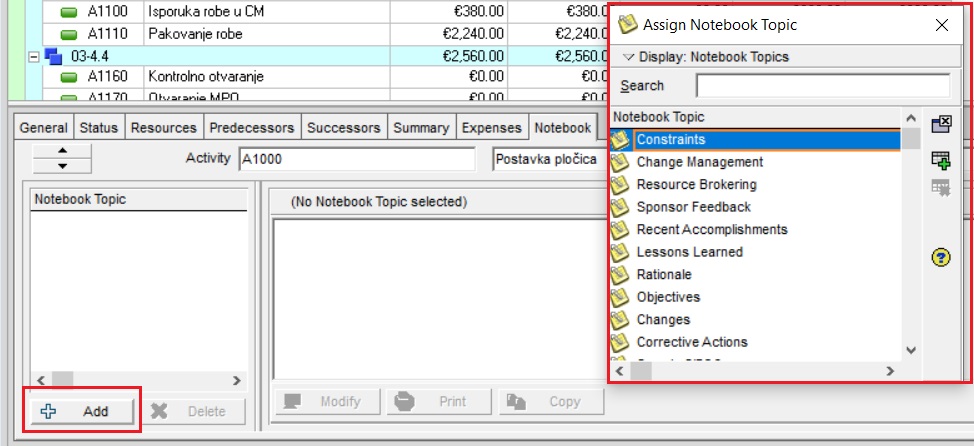Screen dimensions: 974x446
Task: Click the notebook icon beside Lessons Learned
Action: 620,252
